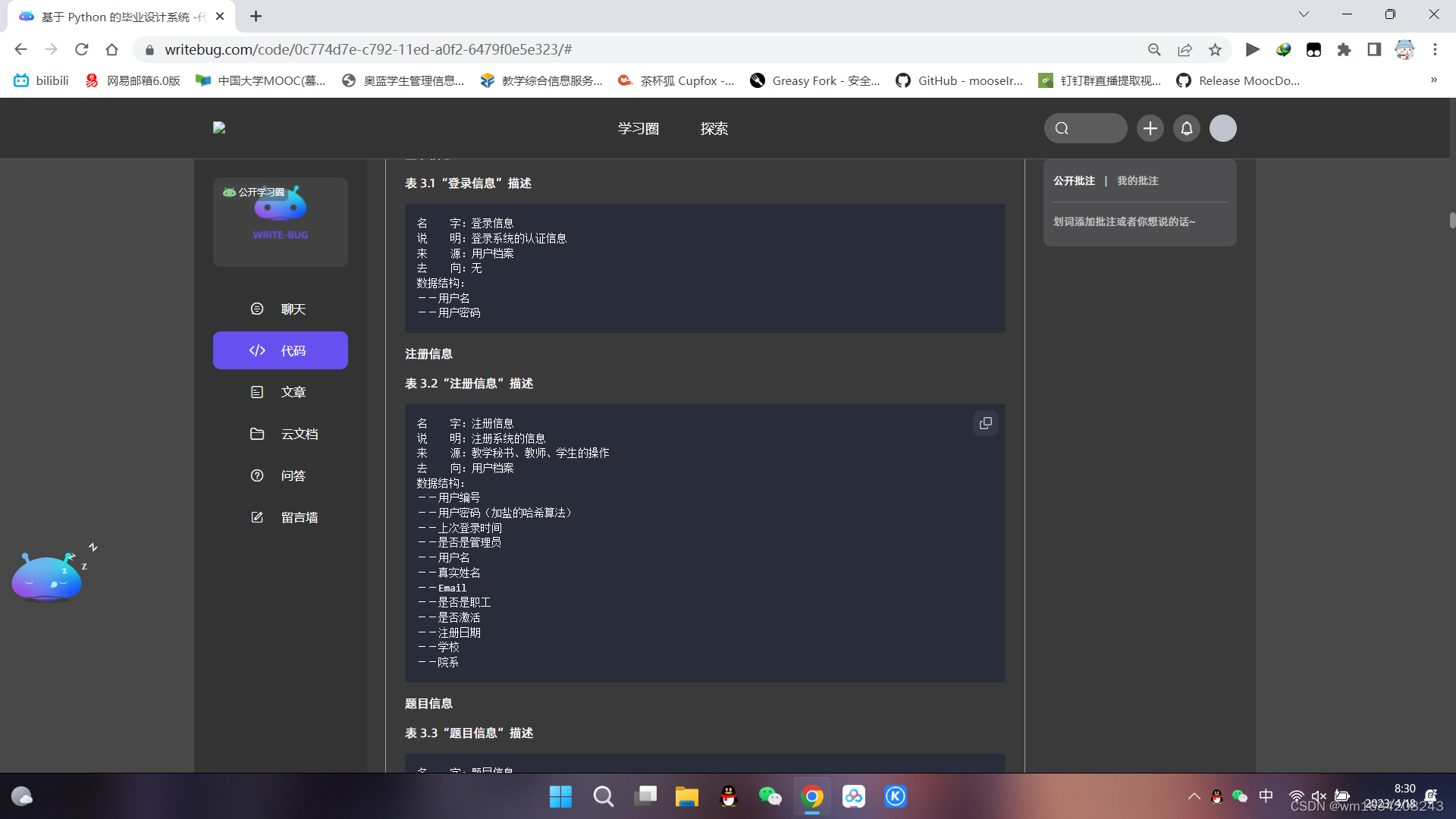Open 聊天 chat section in sidebar
The width and height of the screenshot is (1456, 819).
point(280,309)
